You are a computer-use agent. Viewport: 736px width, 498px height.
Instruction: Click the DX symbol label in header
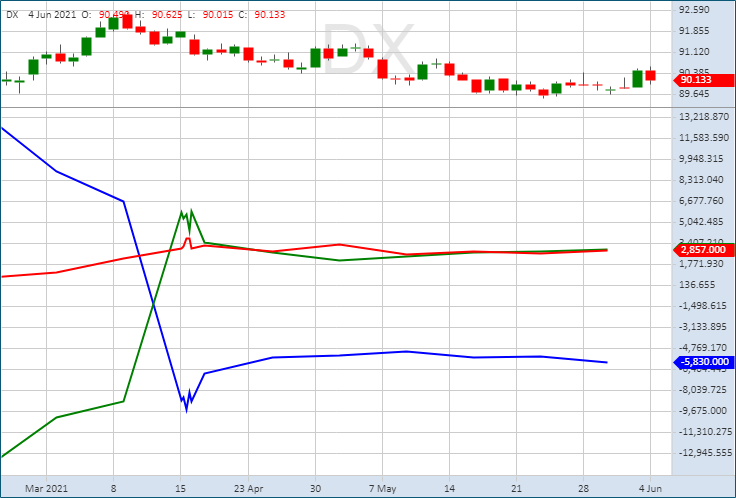(x=13, y=14)
